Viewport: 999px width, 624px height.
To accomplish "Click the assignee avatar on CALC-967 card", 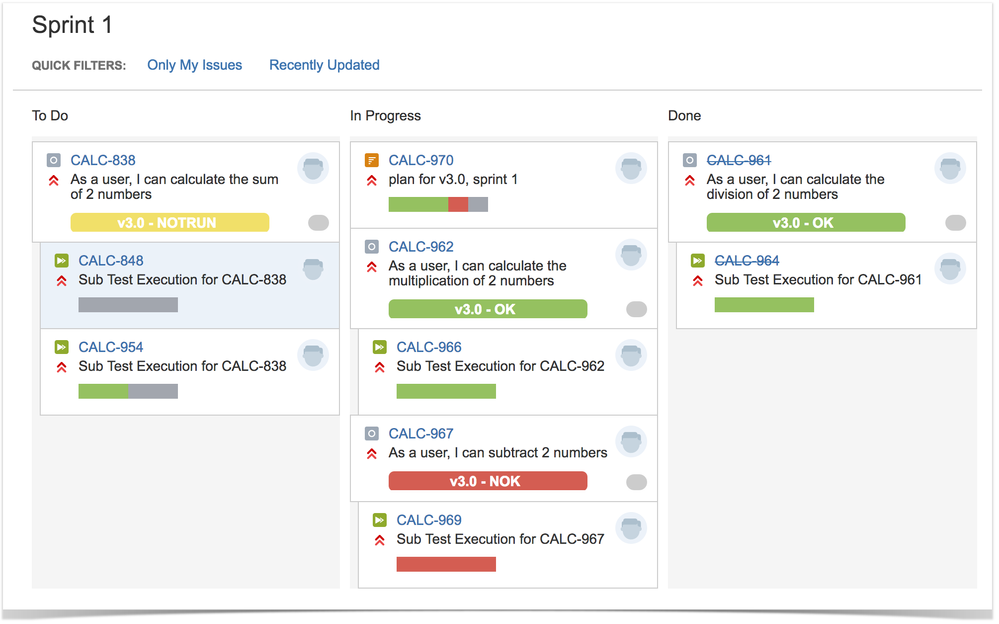I will (631, 441).
